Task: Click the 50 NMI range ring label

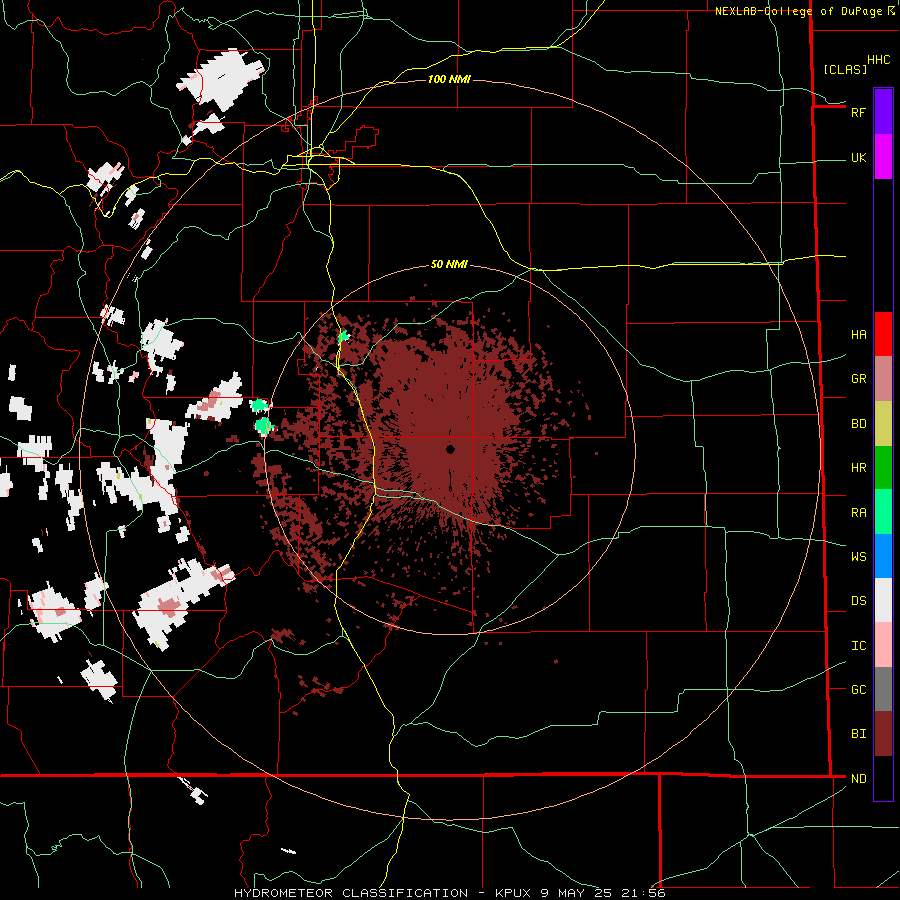Action: pos(449,264)
